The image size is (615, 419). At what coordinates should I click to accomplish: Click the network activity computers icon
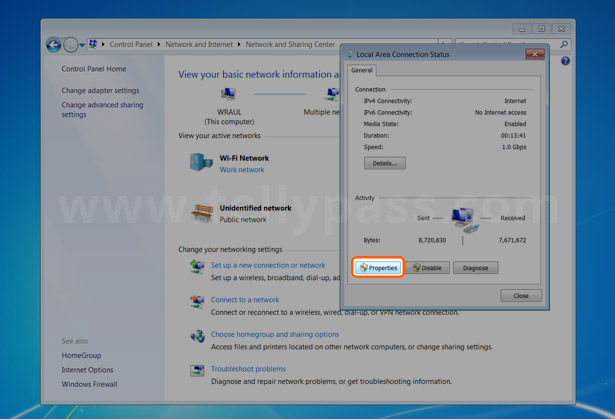pyautogui.click(x=464, y=220)
